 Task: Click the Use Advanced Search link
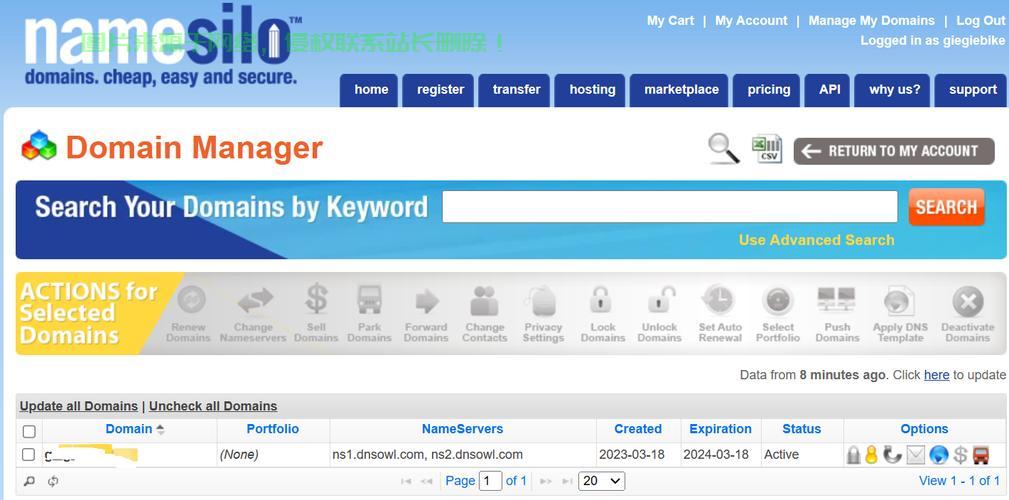click(x=817, y=240)
